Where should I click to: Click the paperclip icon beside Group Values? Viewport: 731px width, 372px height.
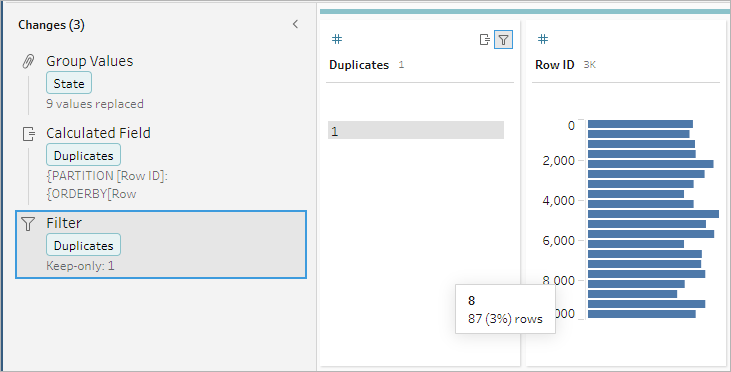pyautogui.click(x=28, y=62)
